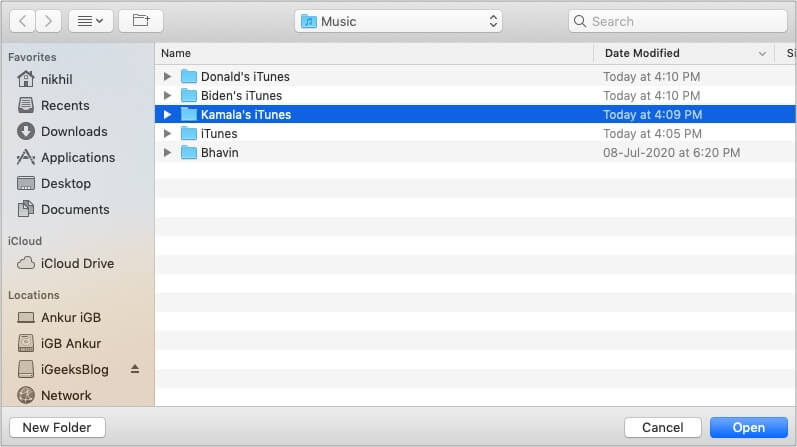Click iTunes date Today at 4:05 PM
Viewport: 797px width, 447px height.
pos(652,134)
